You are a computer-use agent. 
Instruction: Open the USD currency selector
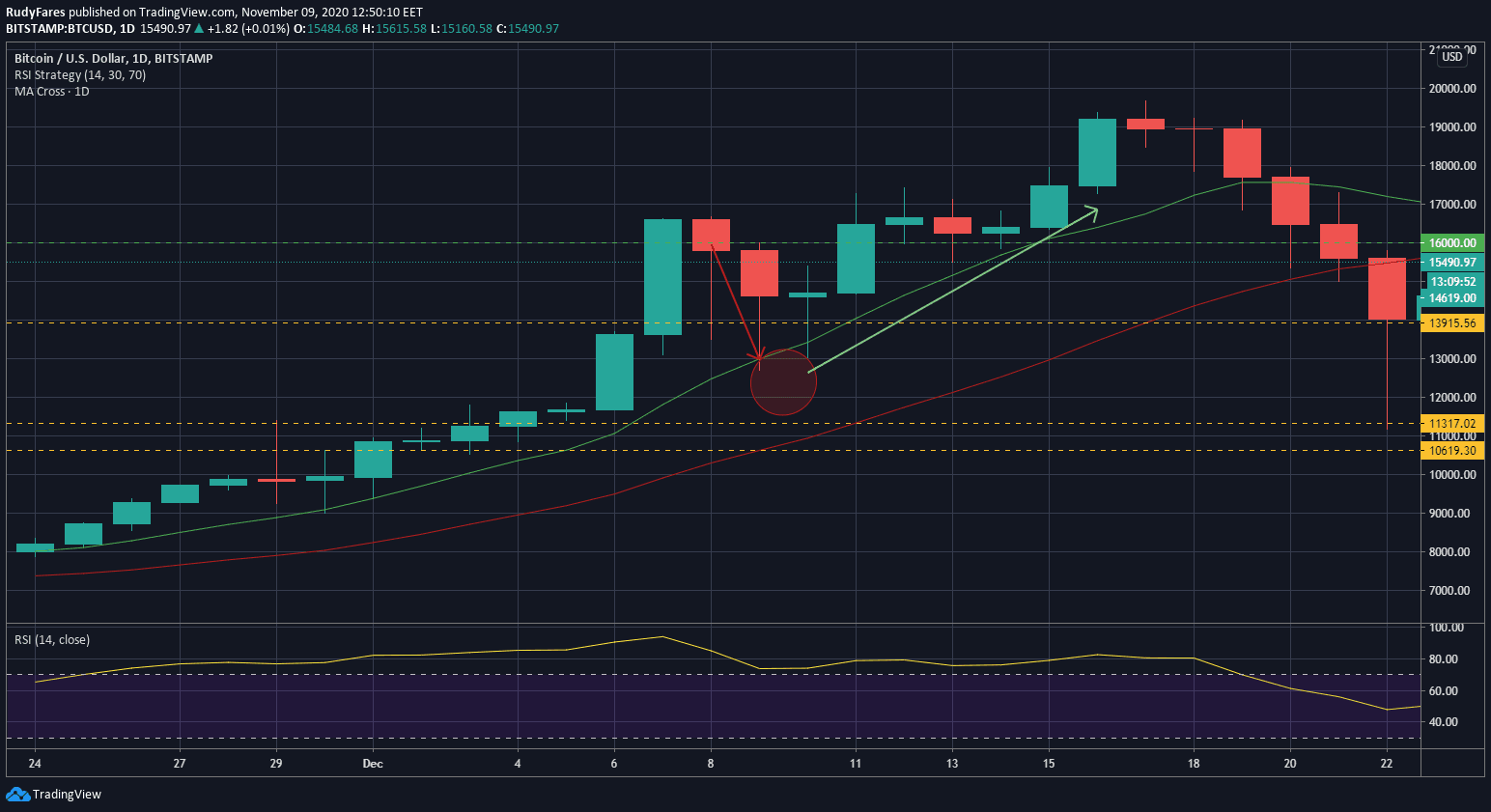point(1451,57)
